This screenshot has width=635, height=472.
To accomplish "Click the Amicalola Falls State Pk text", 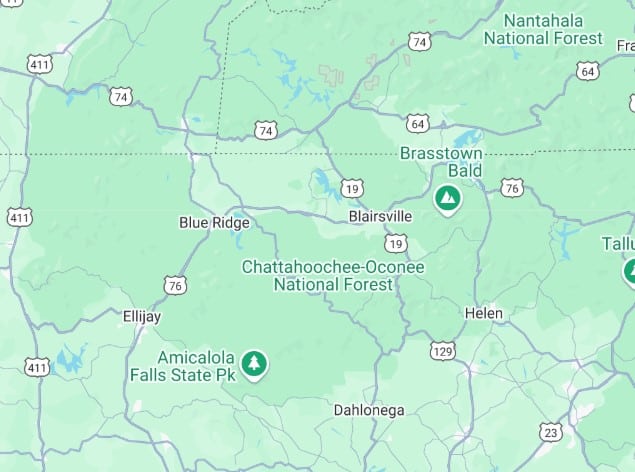I will click(183, 366).
